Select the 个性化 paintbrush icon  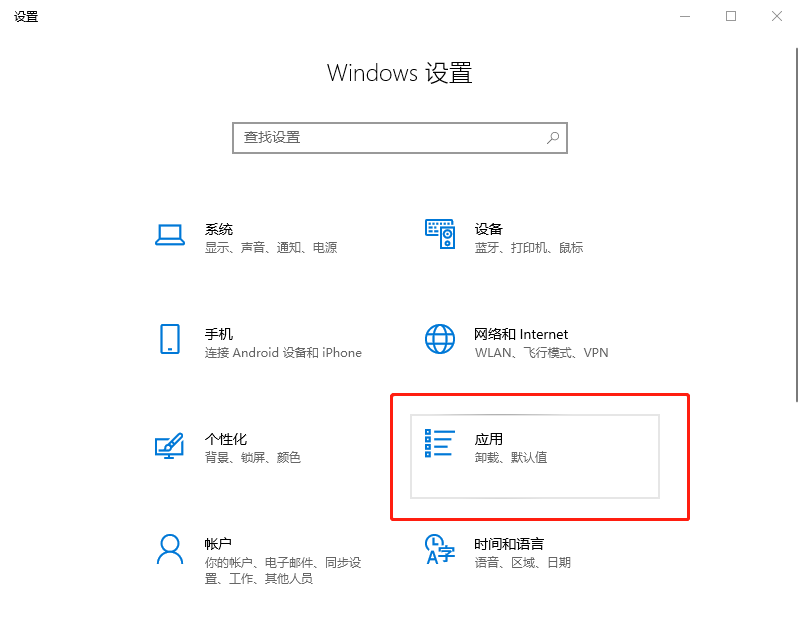coord(169,445)
